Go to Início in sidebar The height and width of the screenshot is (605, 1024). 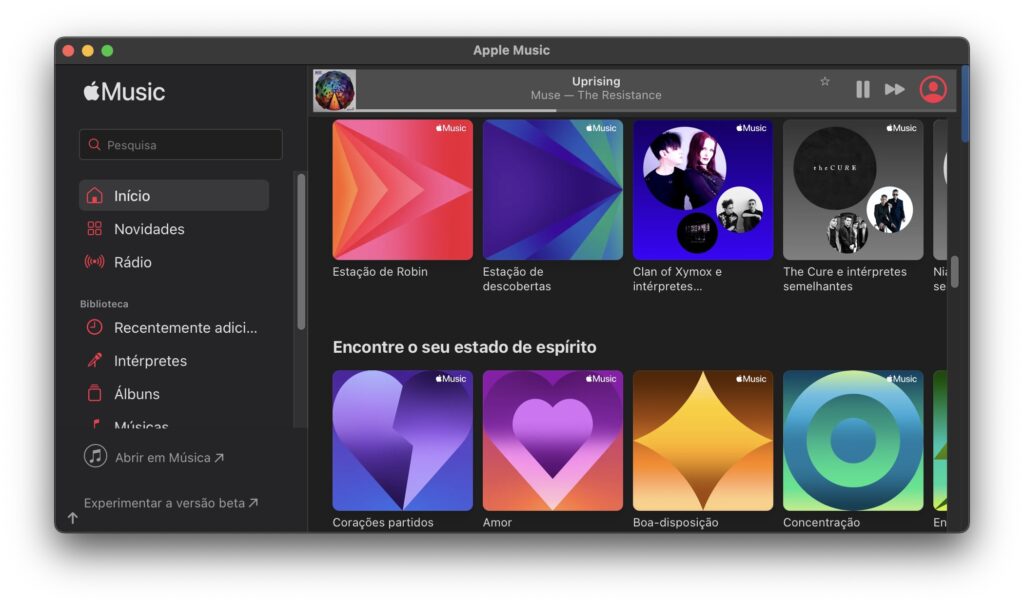[x=174, y=195]
